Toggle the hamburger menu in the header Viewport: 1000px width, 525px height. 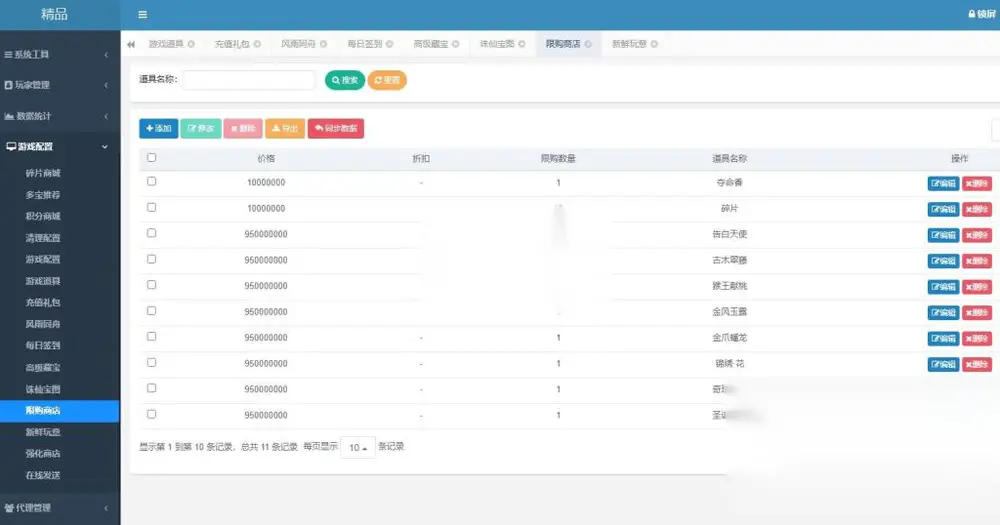[142, 15]
